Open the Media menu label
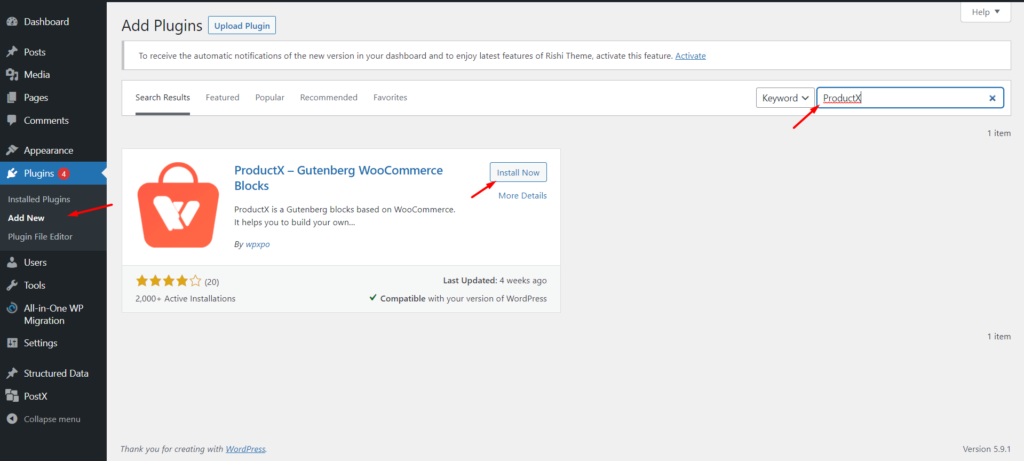Image resolution: width=1024 pixels, height=461 pixels. click(37, 74)
